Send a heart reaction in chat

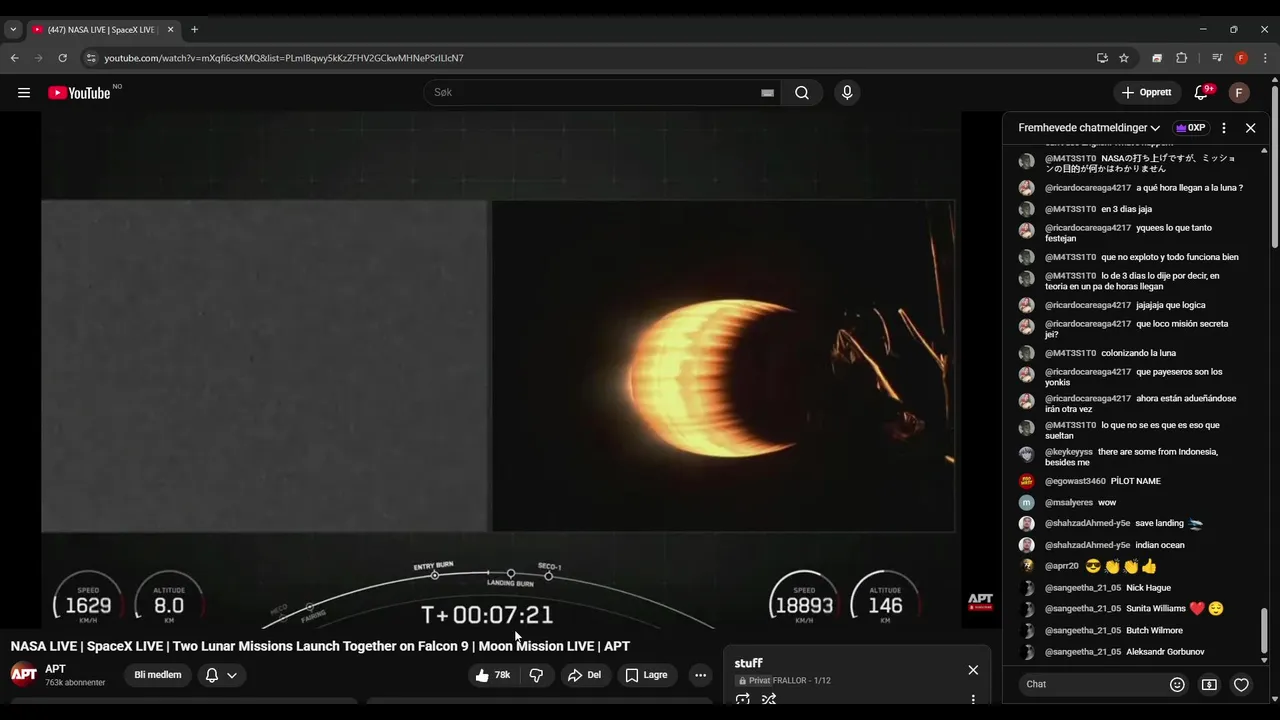1241,684
